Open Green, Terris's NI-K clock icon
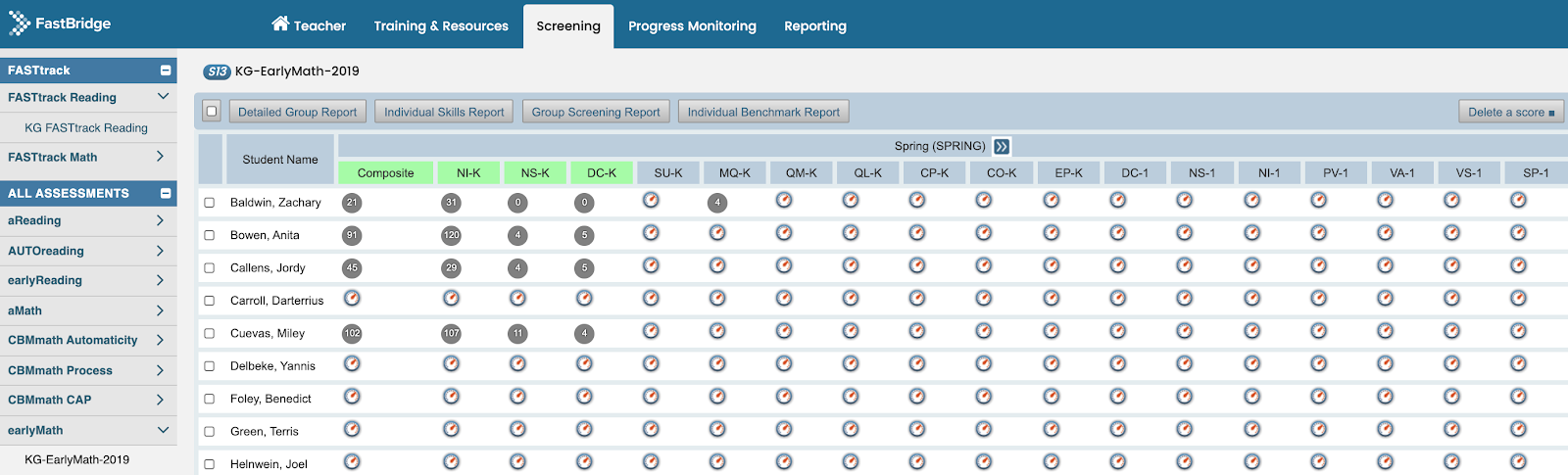 click(451, 429)
